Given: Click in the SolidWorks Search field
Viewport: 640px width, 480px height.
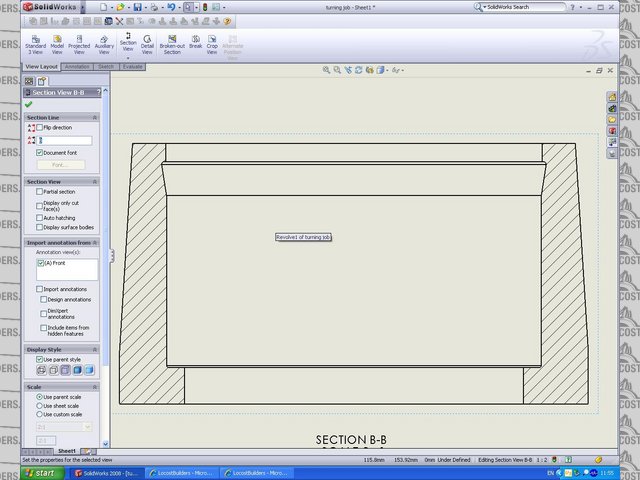Looking at the screenshot, I should click(x=520, y=7).
